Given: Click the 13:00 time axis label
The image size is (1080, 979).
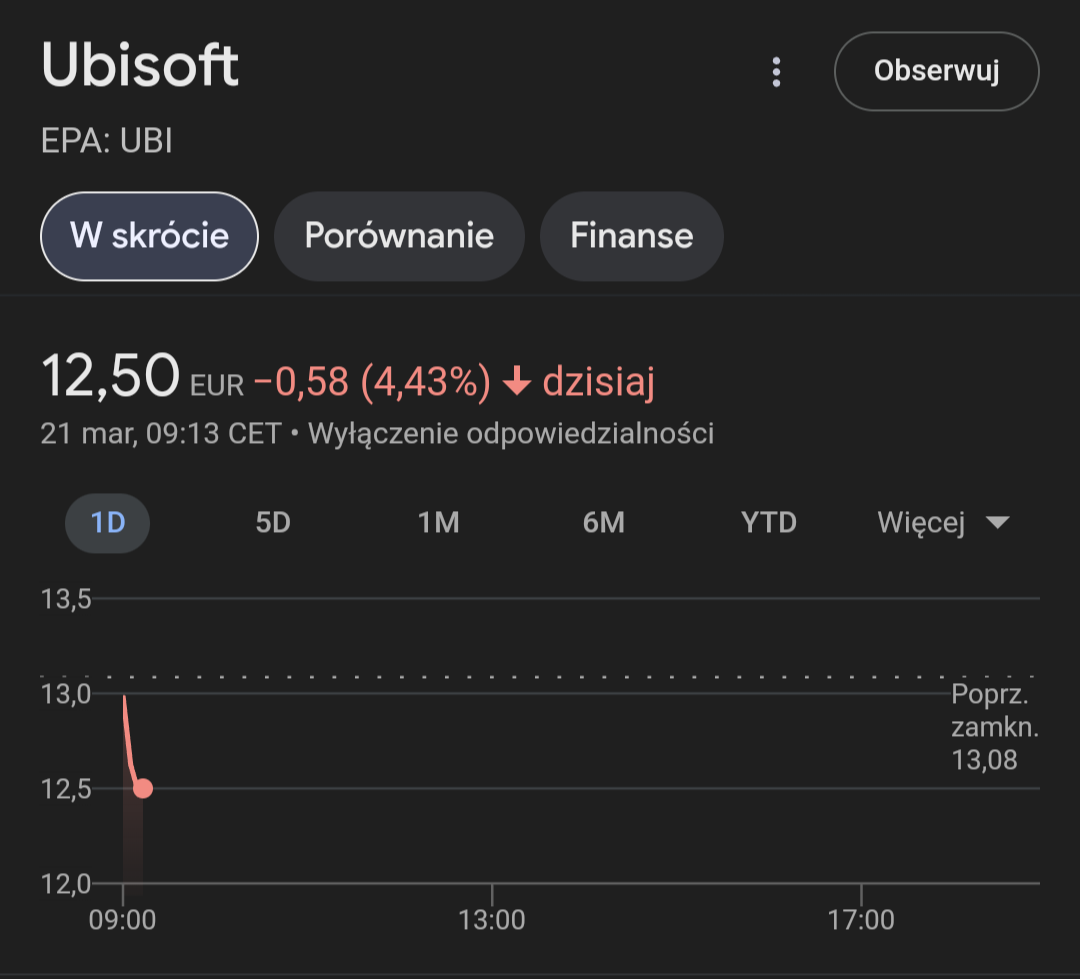Looking at the screenshot, I should [x=493, y=919].
